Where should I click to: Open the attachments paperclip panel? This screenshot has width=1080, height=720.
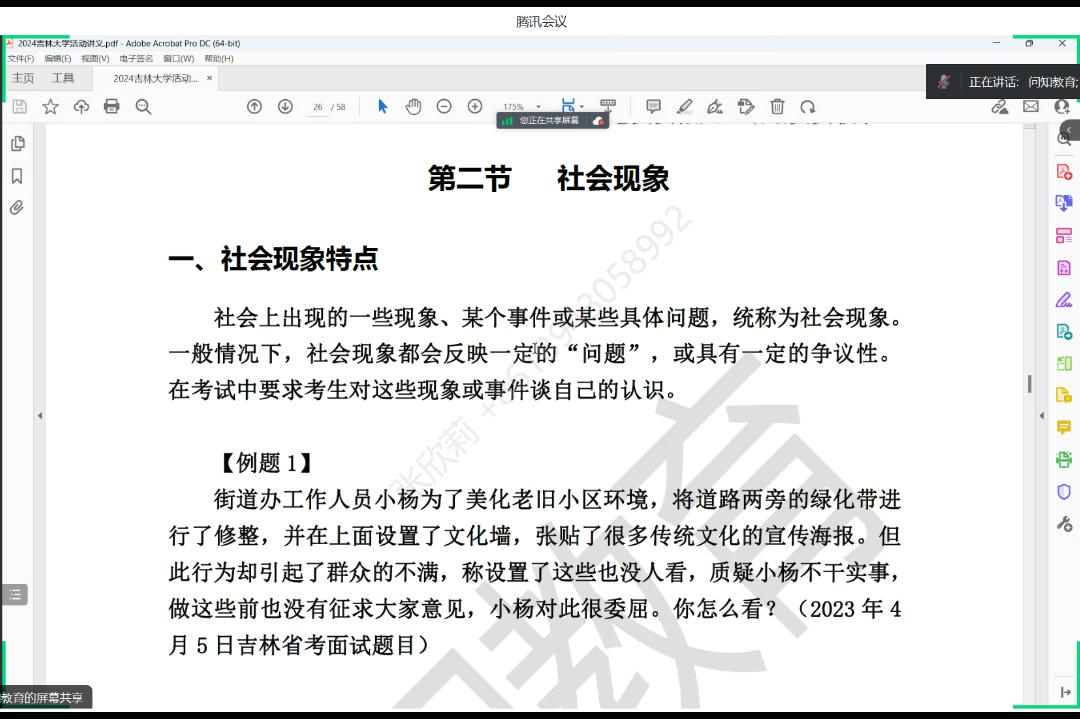click(x=17, y=208)
